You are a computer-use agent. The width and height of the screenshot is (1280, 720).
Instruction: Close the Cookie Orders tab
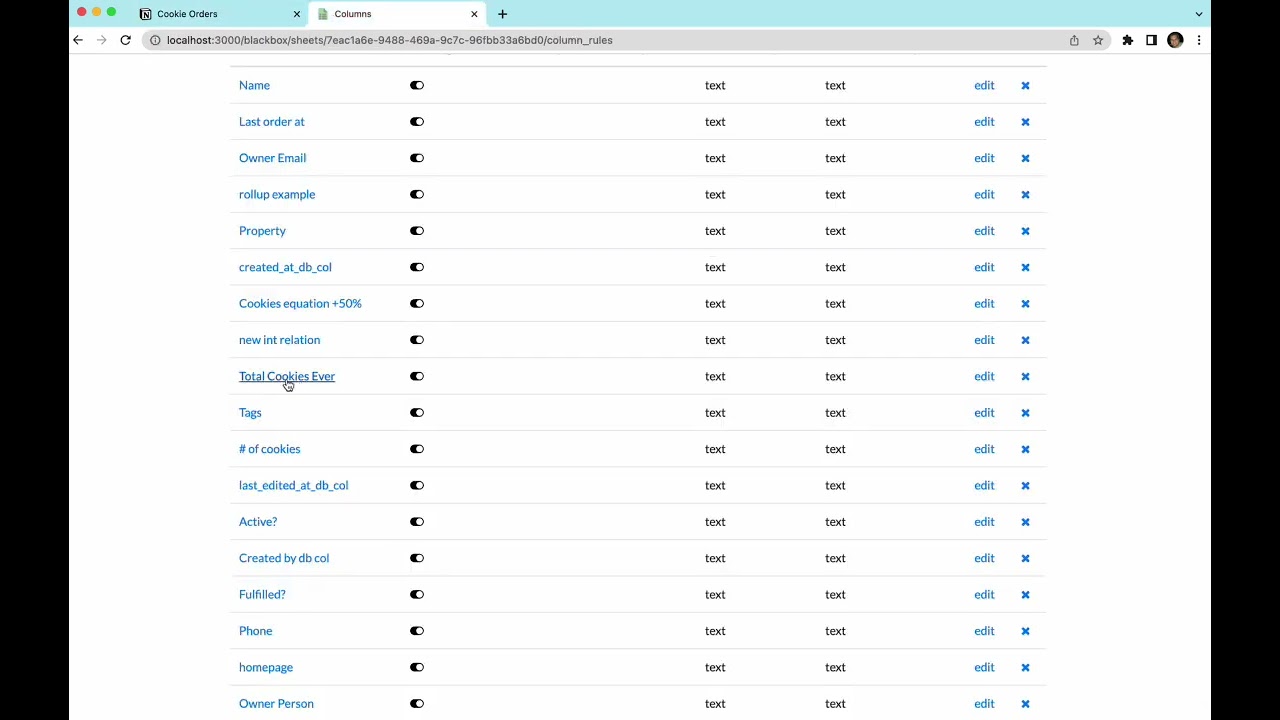[x=296, y=14]
